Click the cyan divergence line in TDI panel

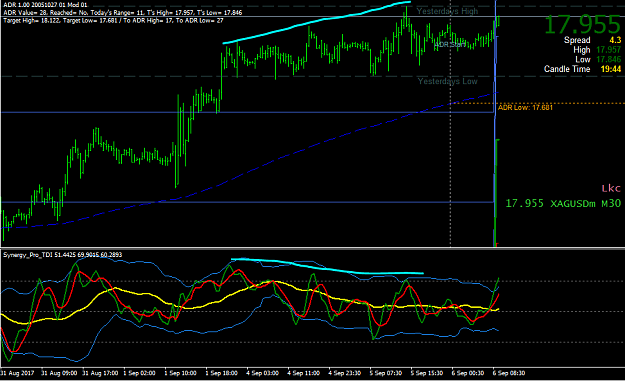click(327, 267)
